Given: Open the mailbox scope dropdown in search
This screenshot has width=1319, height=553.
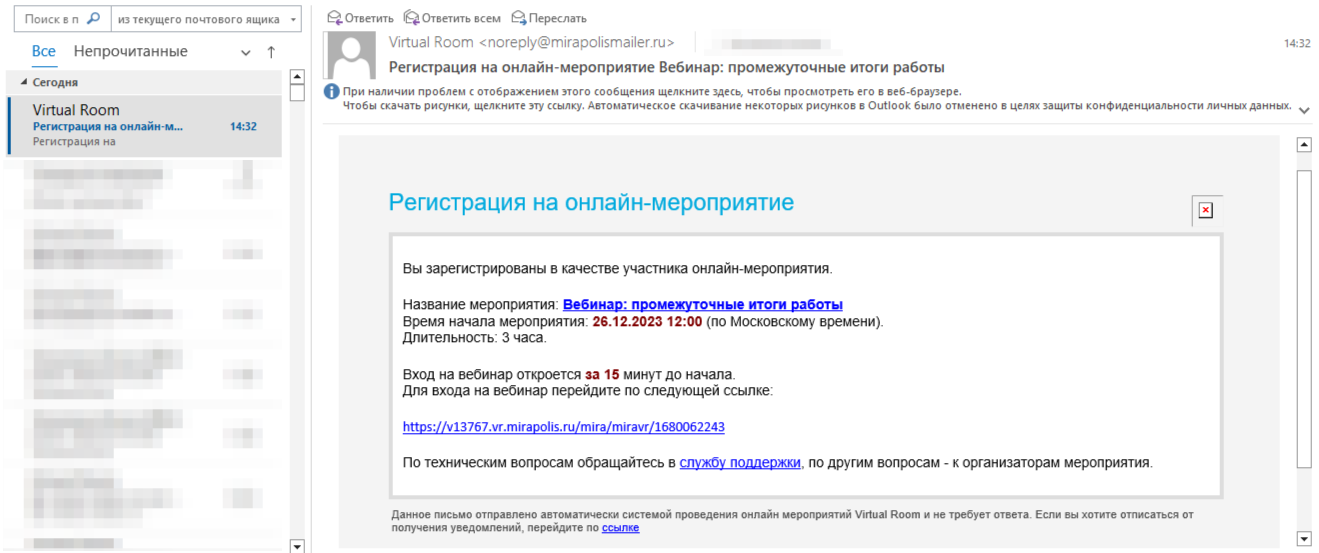Looking at the screenshot, I should (206, 19).
